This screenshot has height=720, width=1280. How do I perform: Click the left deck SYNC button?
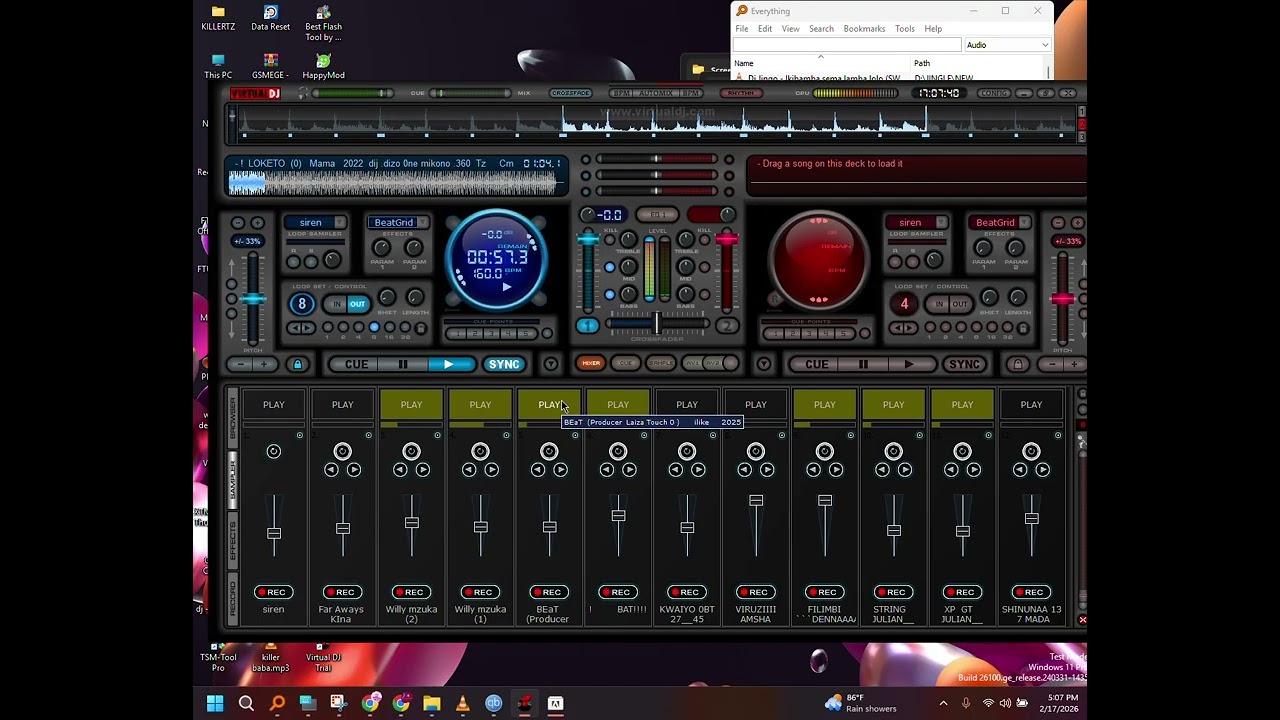tap(504, 365)
